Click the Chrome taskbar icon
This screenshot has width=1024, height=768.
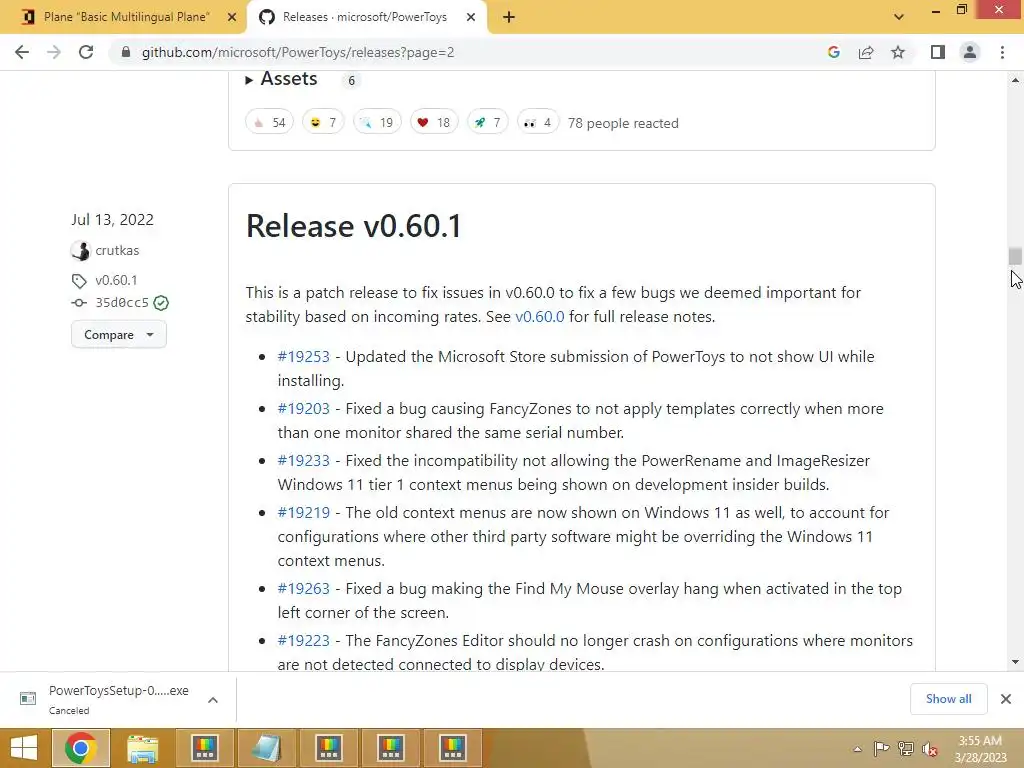pyautogui.click(x=80, y=748)
